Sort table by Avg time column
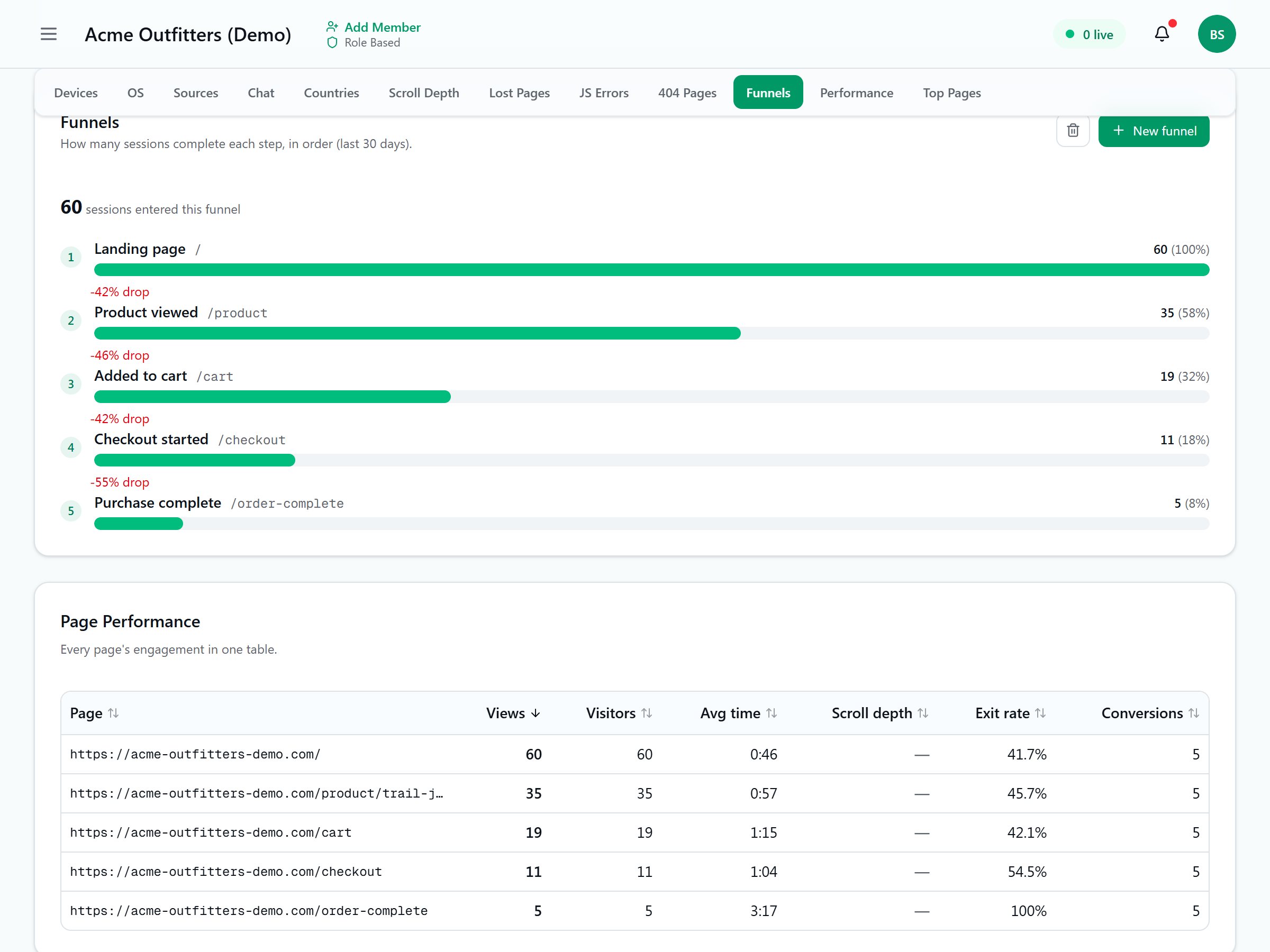 [x=738, y=713]
